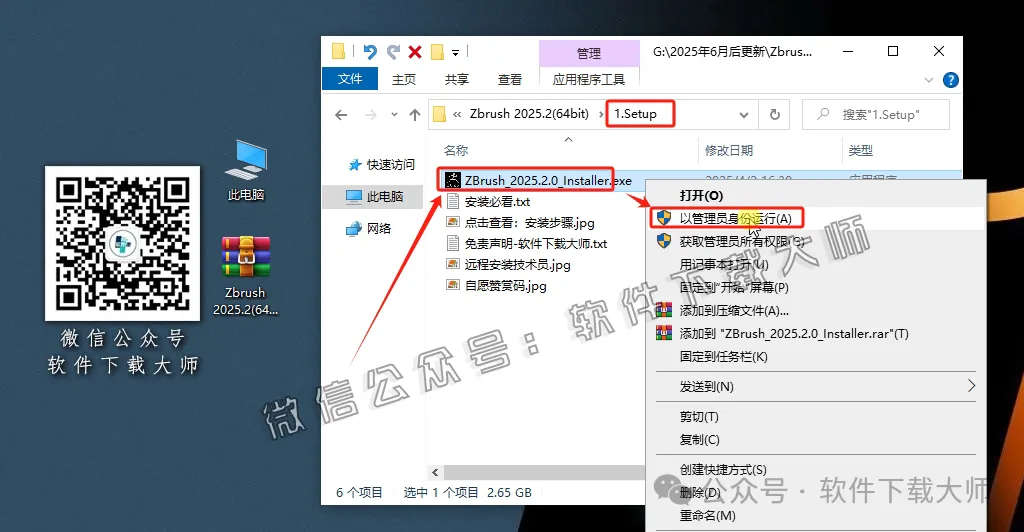The width and height of the screenshot is (1024, 532).
Task: Click the Zbrush 2025.2 RAR archive on desktop
Action: pos(246,276)
